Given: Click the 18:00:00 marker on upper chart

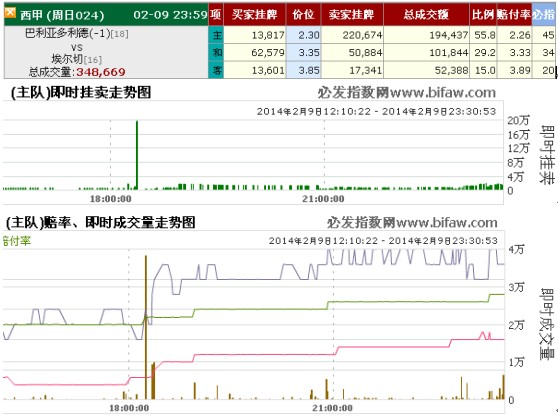Looking at the screenshot, I should tap(110, 199).
